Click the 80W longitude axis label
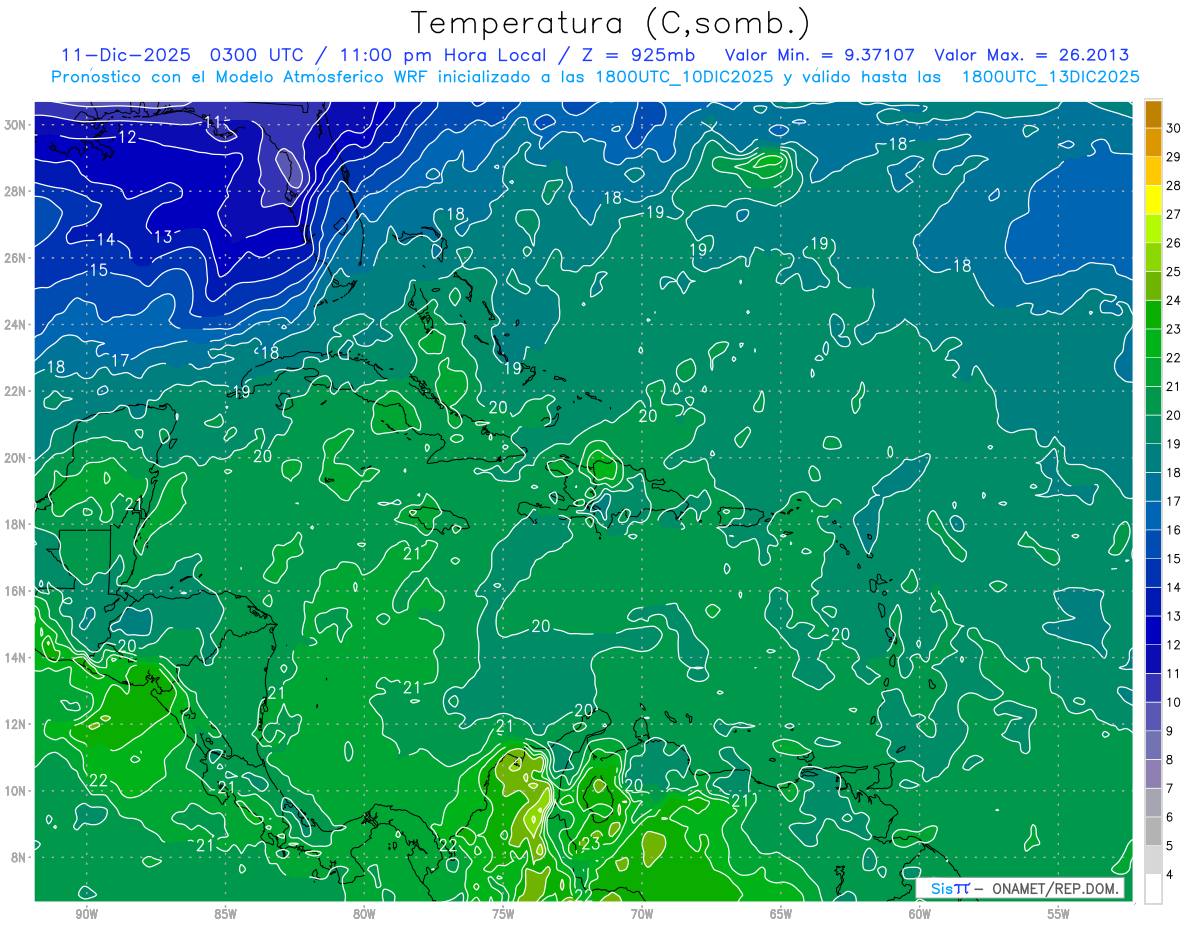The height and width of the screenshot is (927, 1200). pos(364,914)
